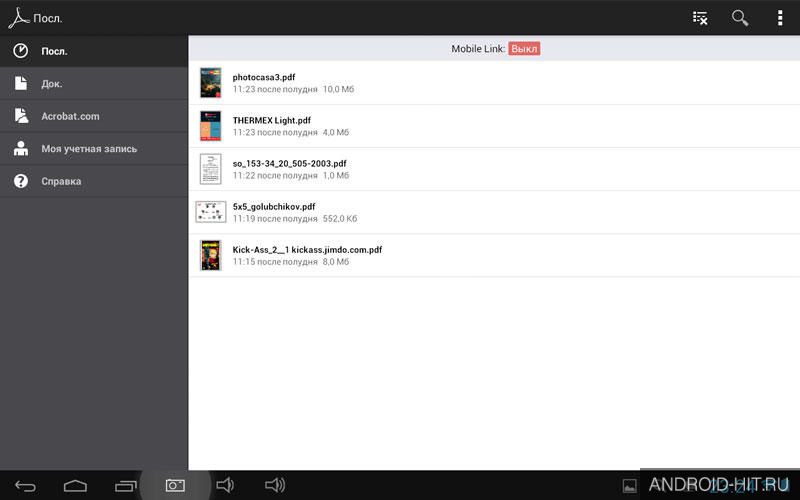Screen dimensions: 800x500
Task: Tap the volume down speaker icon
Action: 224,485
